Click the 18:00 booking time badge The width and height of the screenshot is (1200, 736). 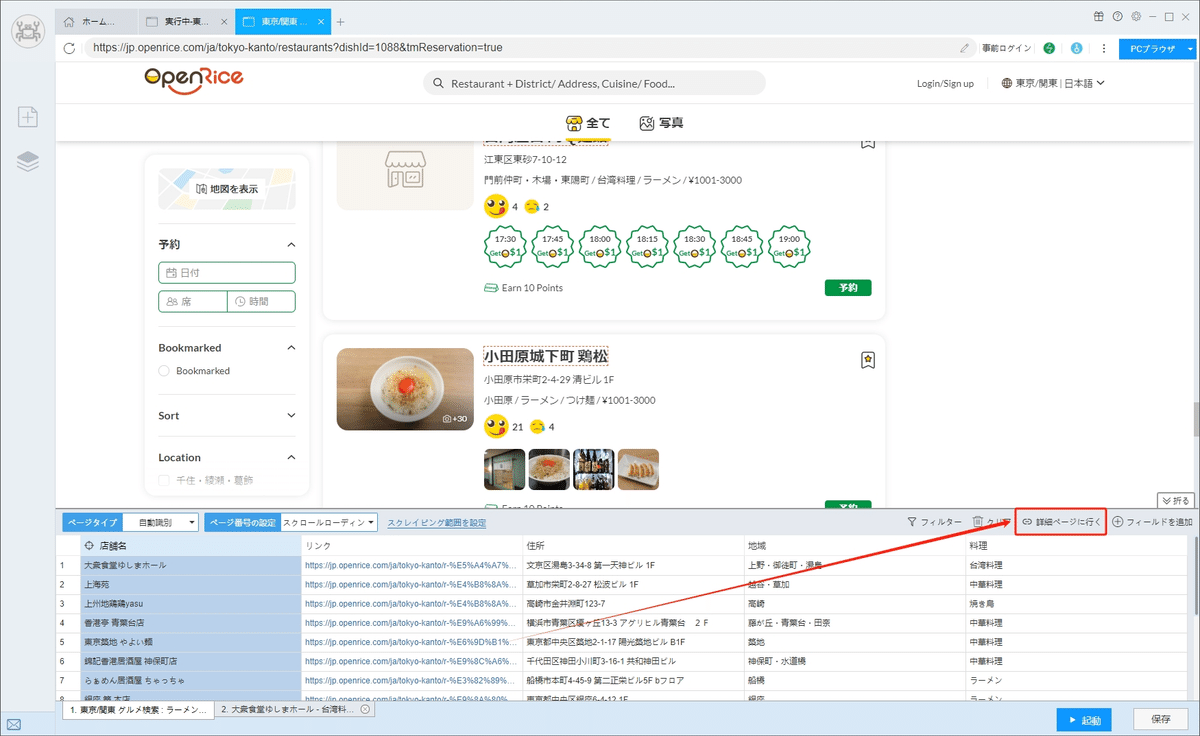point(600,246)
